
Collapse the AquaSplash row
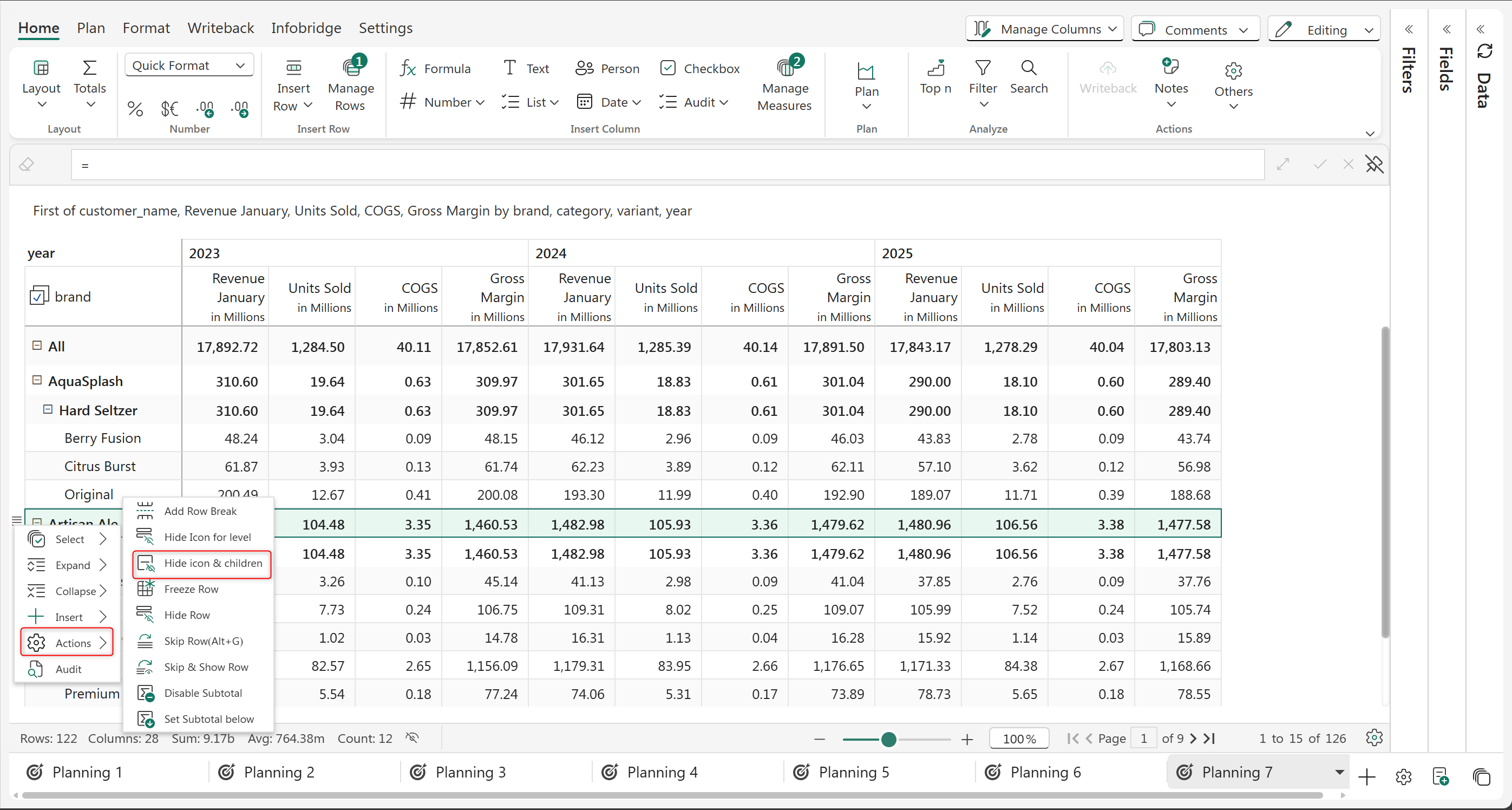click(x=37, y=380)
